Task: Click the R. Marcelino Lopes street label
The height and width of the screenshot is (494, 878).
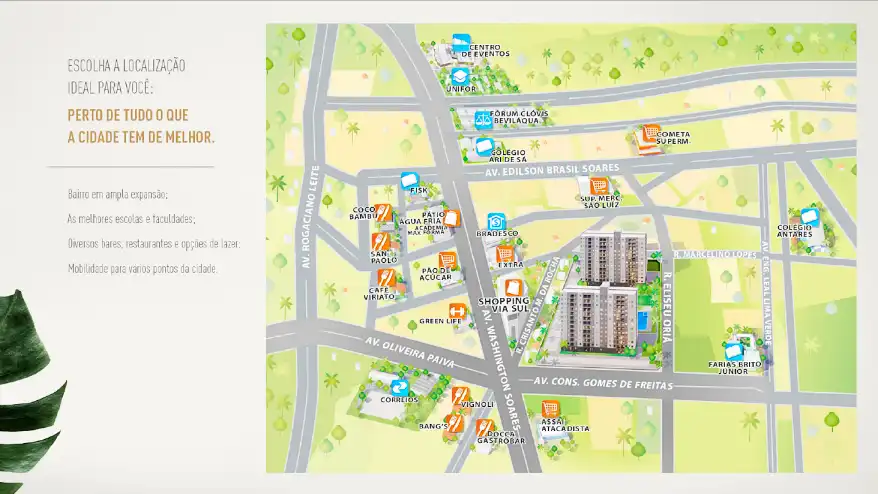Action: coord(714,255)
